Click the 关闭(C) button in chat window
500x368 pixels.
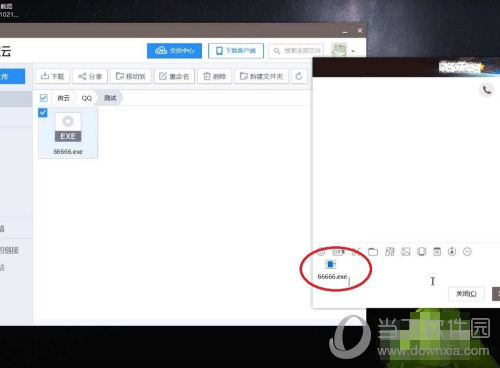pos(466,294)
